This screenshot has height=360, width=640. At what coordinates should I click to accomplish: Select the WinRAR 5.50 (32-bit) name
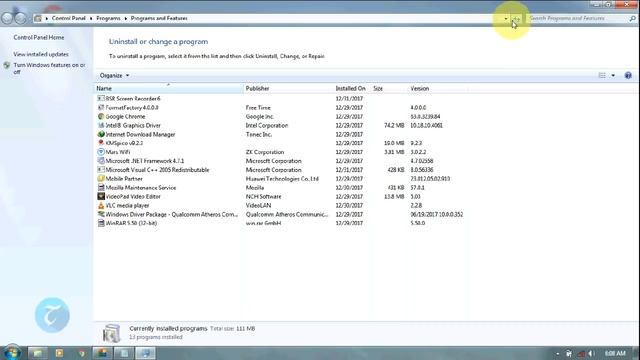pyautogui.click(x=131, y=223)
